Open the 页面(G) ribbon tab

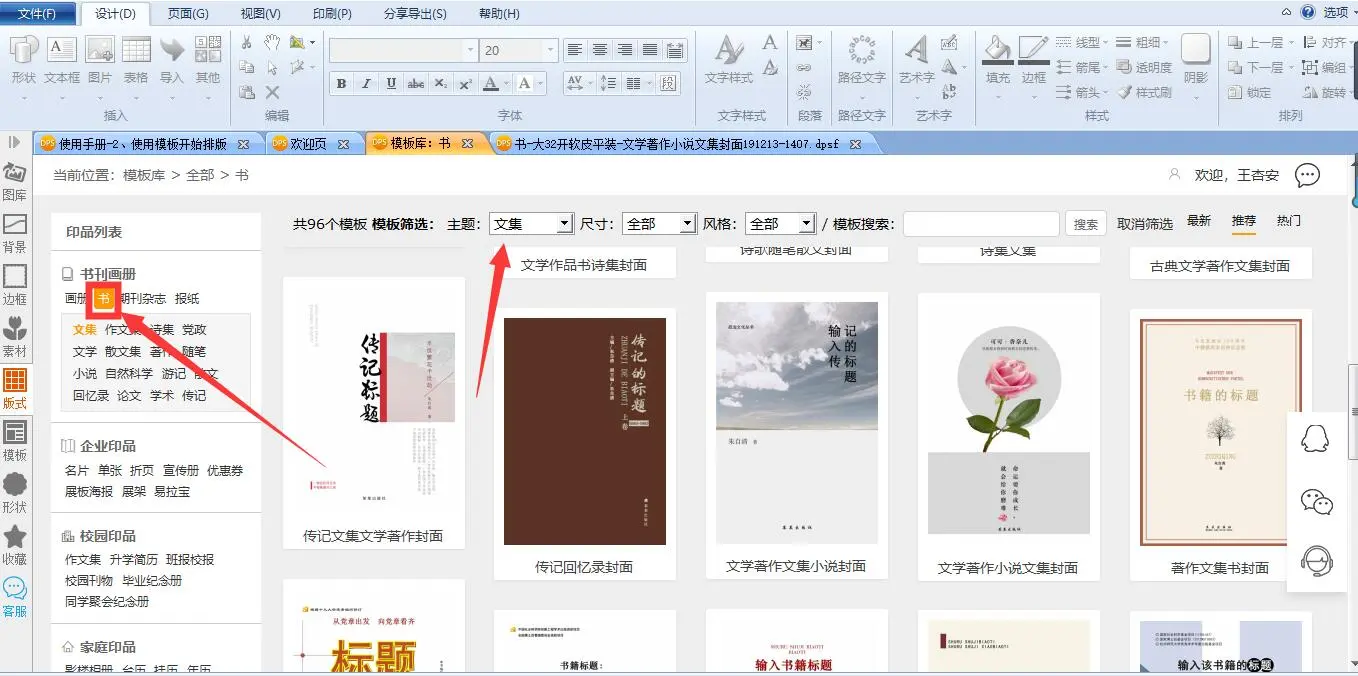(x=188, y=14)
